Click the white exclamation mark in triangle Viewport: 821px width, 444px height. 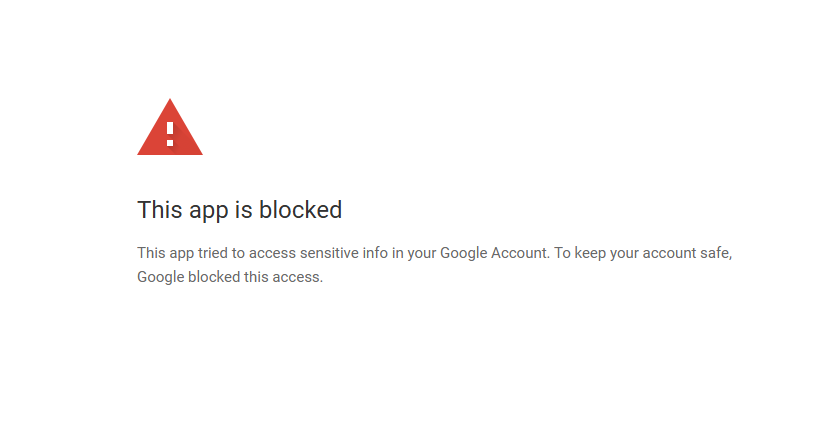pyautogui.click(x=170, y=134)
